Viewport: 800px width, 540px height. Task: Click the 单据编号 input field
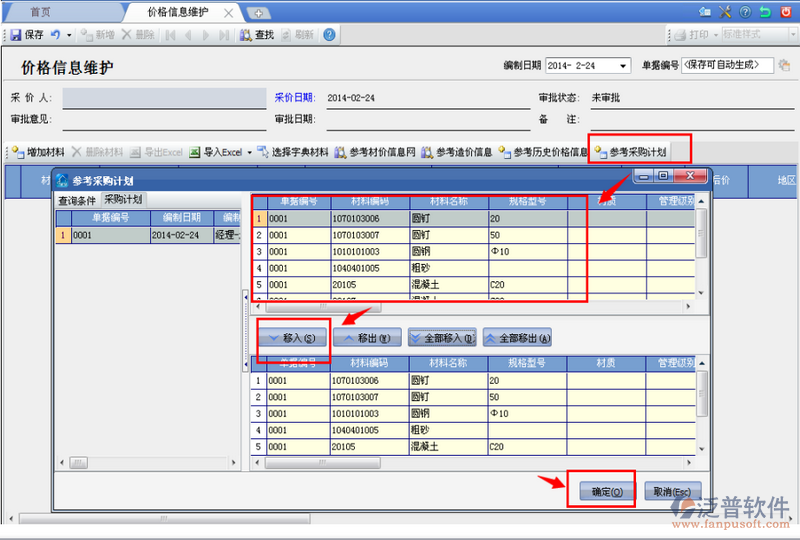click(x=727, y=66)
